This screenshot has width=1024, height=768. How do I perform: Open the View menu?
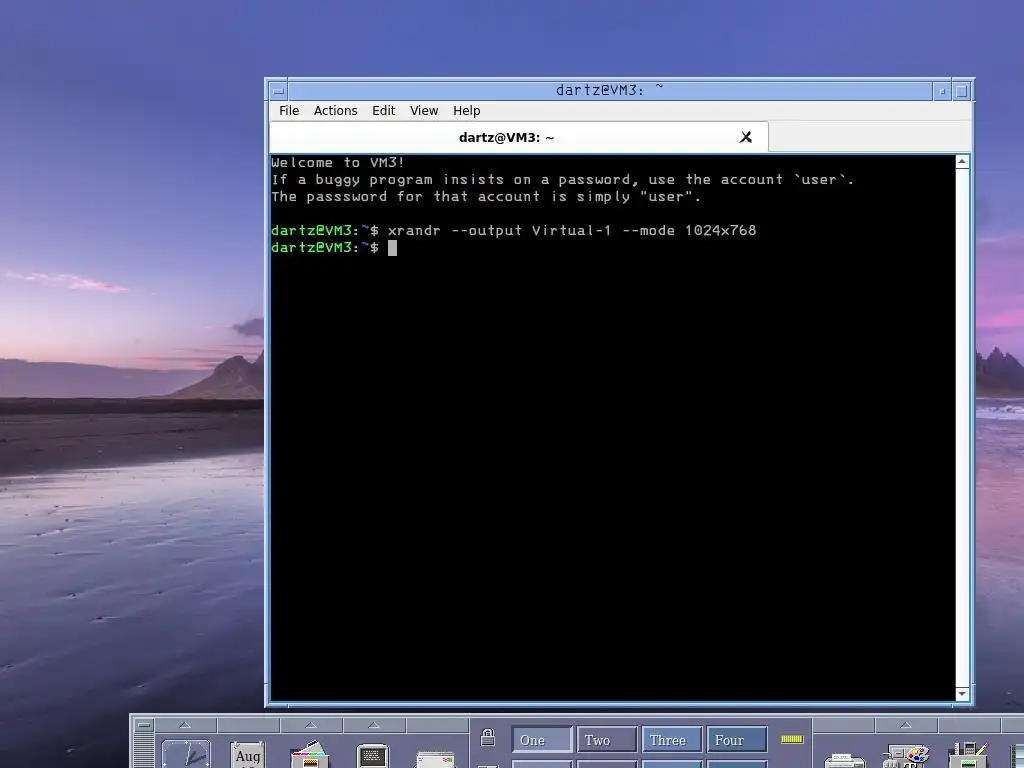point(424,110)
